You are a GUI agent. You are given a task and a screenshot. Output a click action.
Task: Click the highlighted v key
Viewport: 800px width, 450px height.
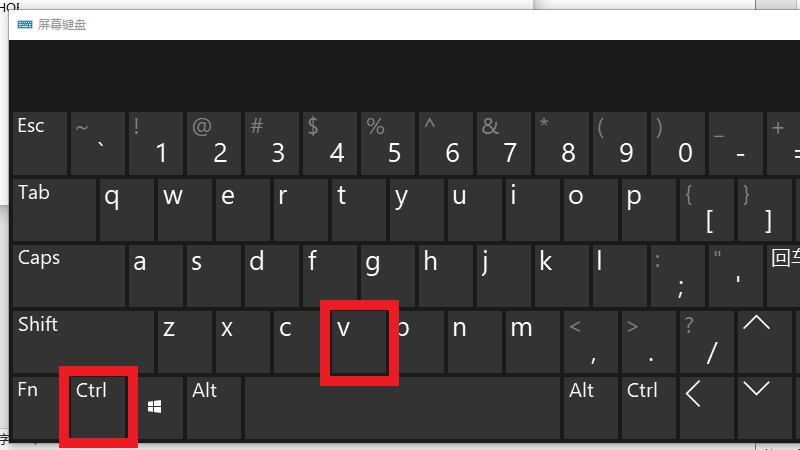tap(359, 342)
